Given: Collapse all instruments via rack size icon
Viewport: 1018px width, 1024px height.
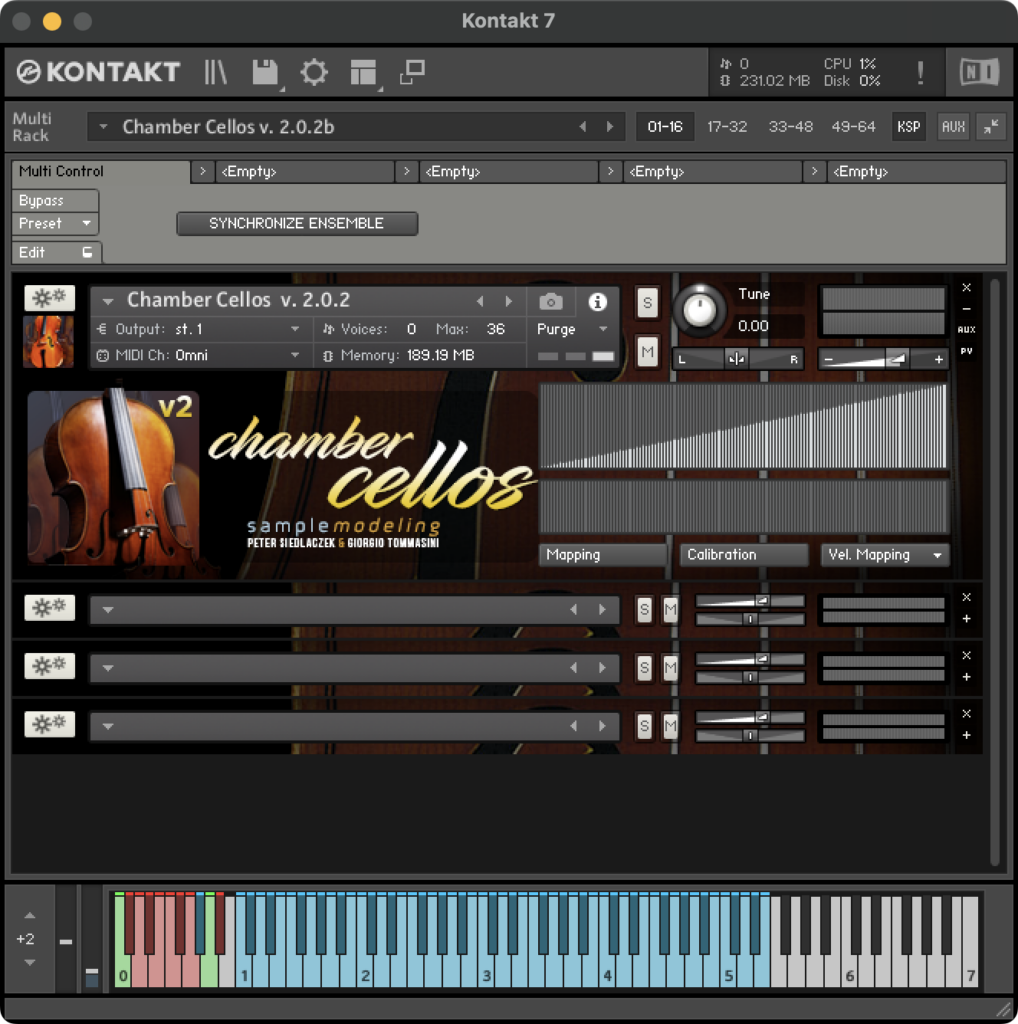Looking at the screenshot, I should coord(991,126).
